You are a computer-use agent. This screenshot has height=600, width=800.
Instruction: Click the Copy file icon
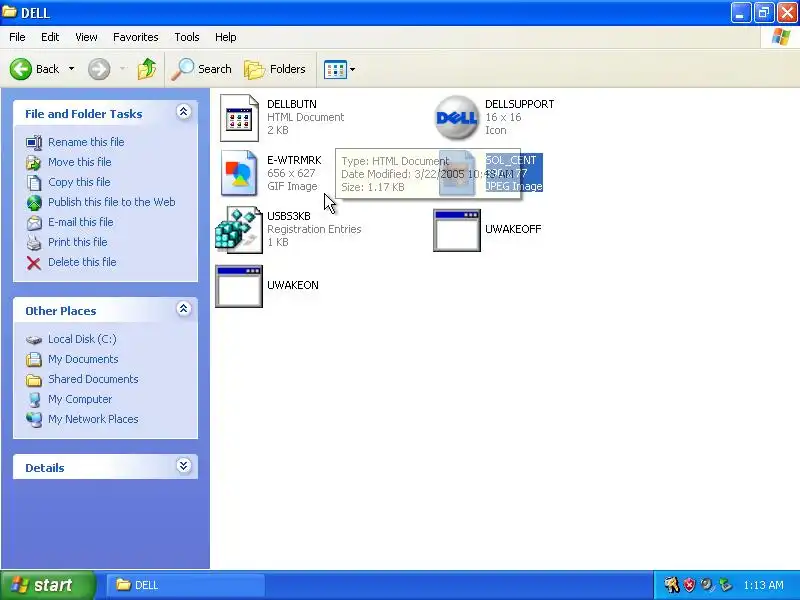click(34, 183)
